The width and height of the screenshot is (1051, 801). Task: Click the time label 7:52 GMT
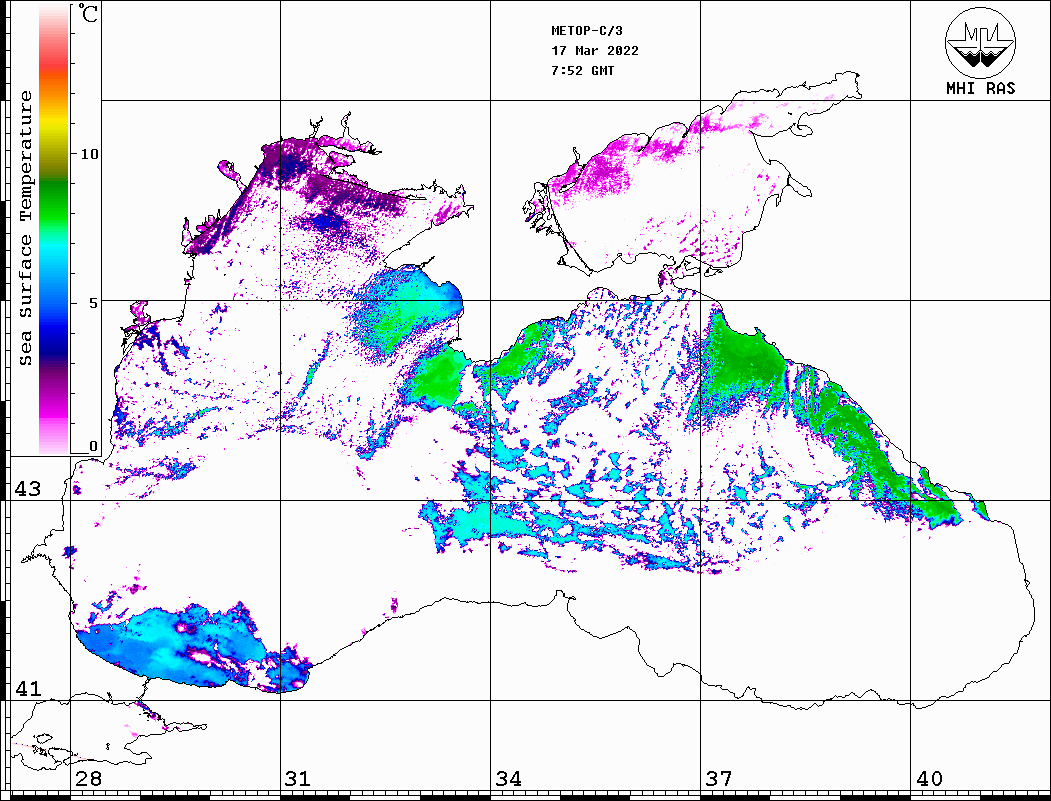click(582, 70)
